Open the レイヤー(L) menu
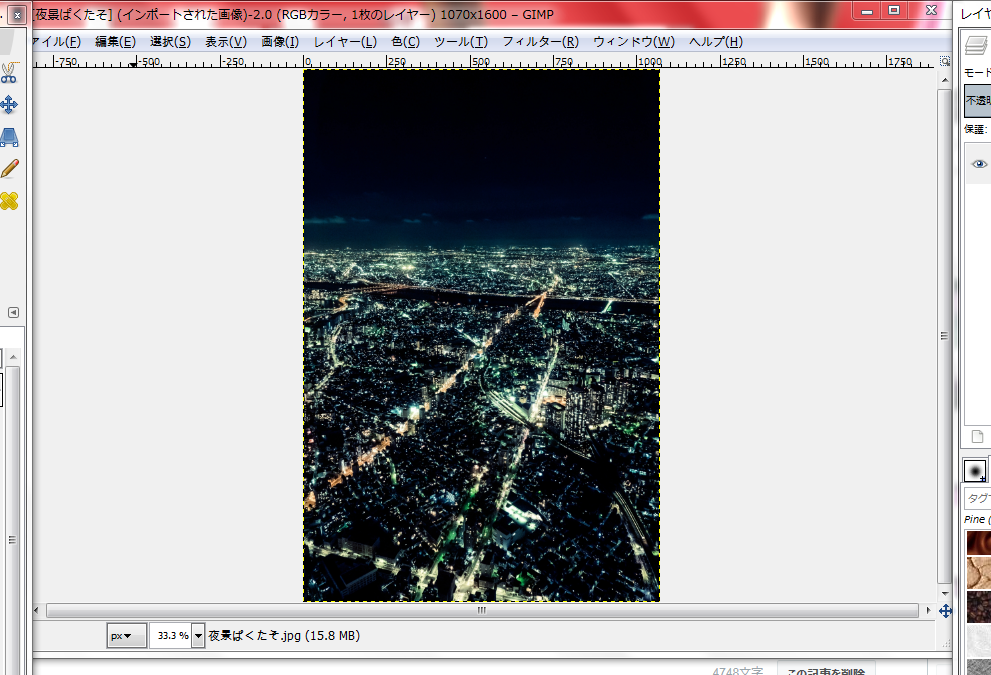The height and width of the screenshot is (675, 991). point(345,42)
